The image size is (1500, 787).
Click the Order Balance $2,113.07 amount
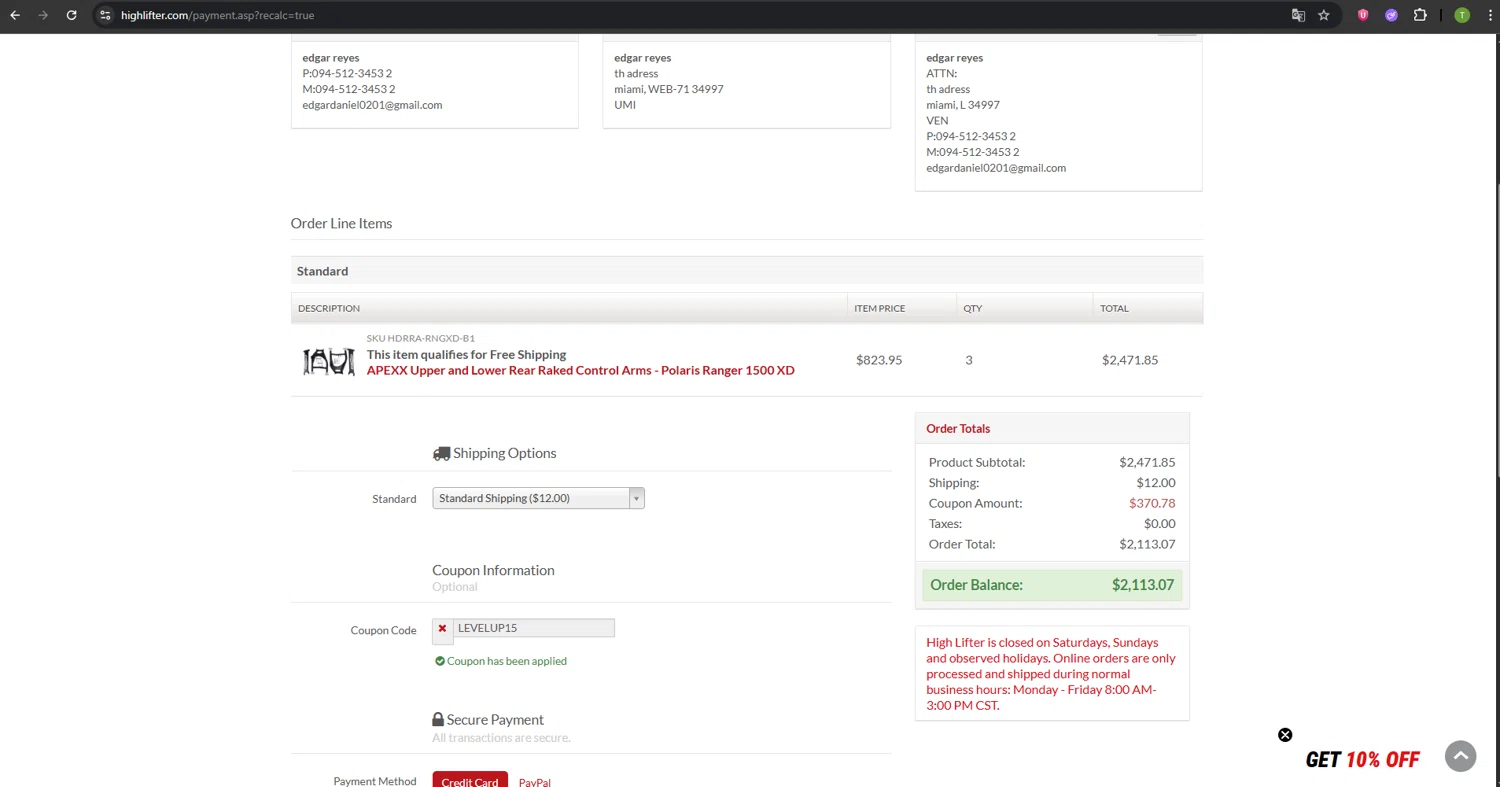tap(1143, 585)
